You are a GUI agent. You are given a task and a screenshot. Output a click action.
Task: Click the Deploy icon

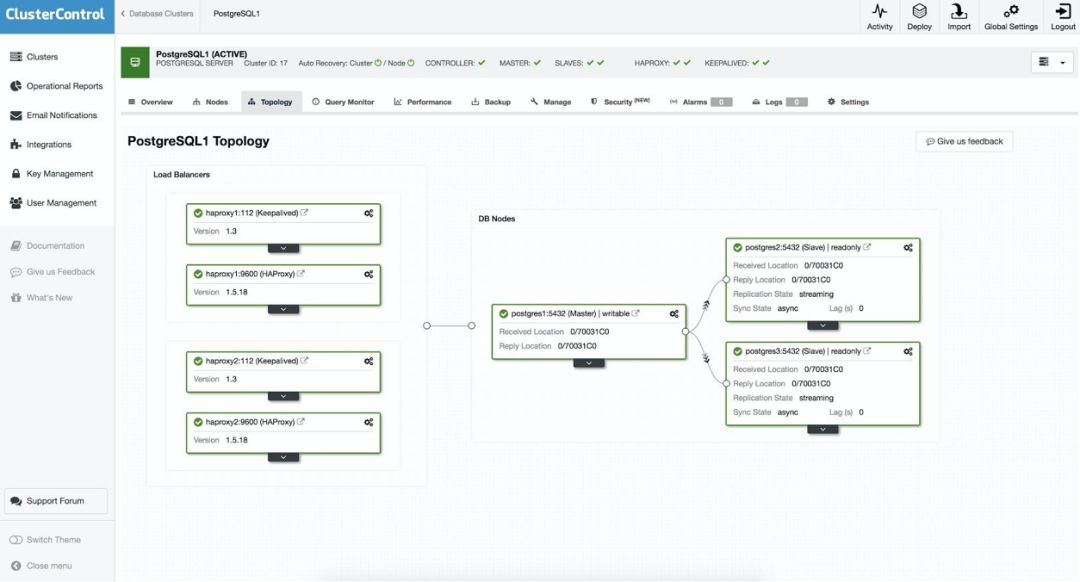[x=920, y=17]
